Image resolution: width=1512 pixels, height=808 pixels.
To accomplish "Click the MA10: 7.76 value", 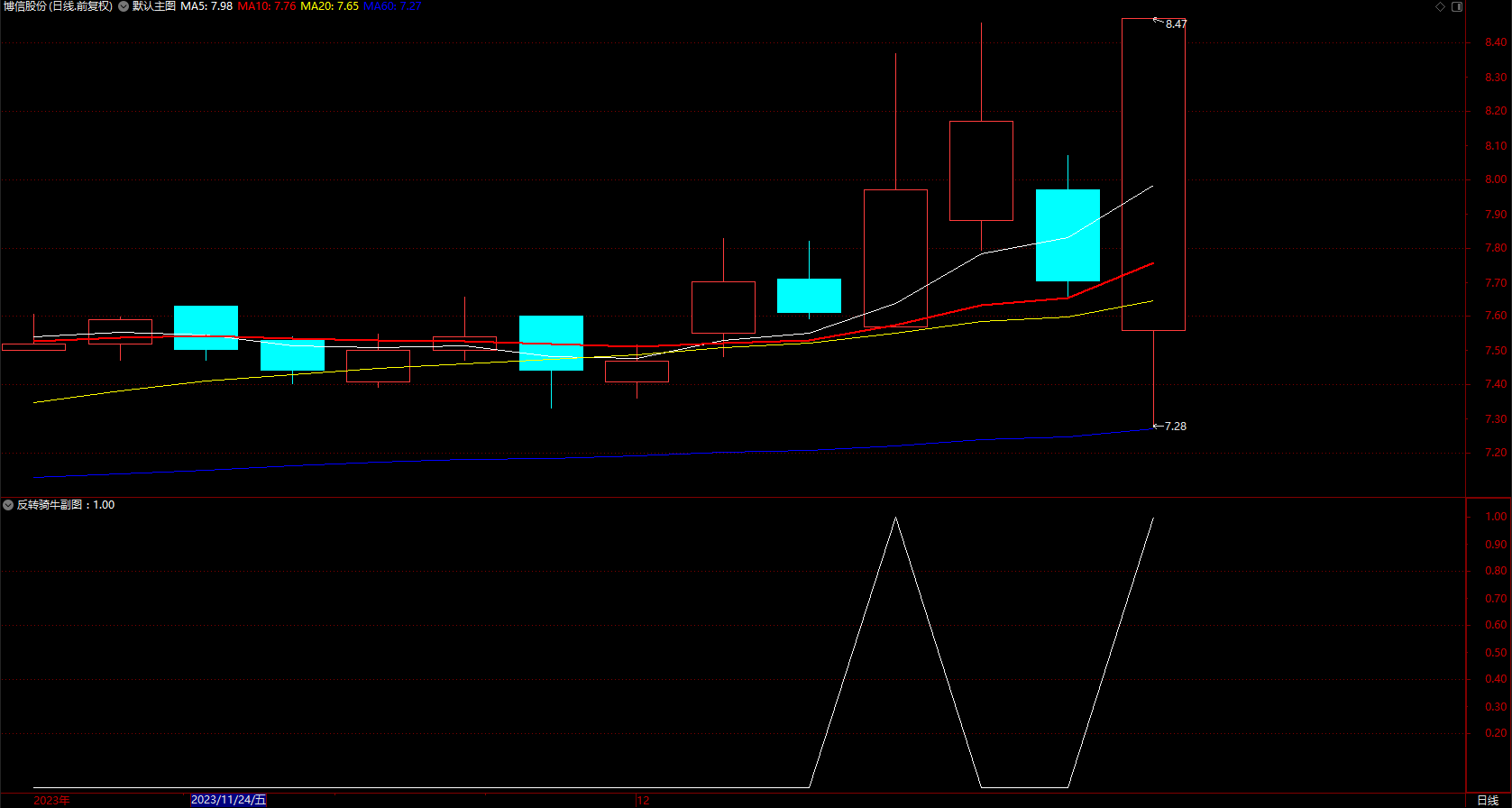I will (267, 6).
